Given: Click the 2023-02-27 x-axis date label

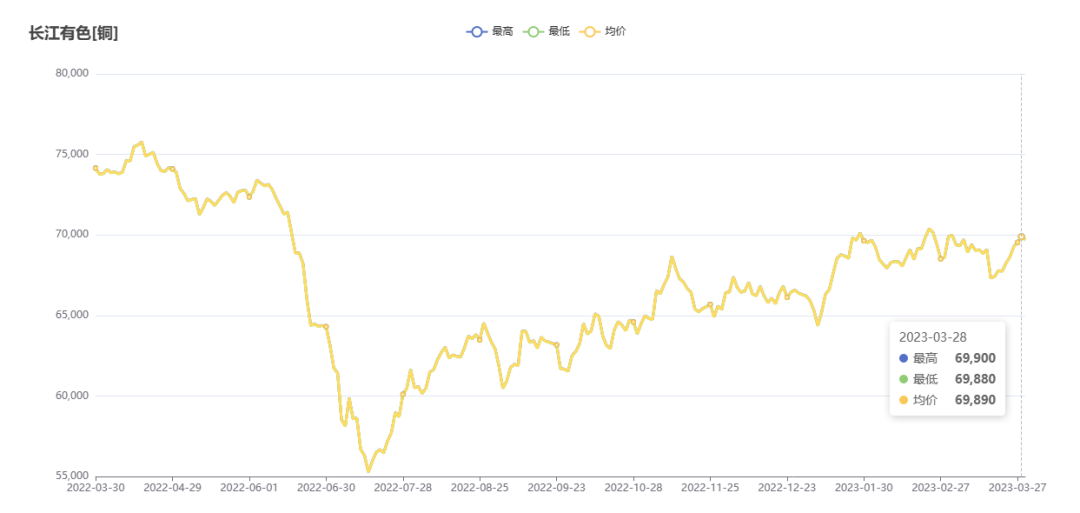Looking at the screenshot, I should (941, 488).
